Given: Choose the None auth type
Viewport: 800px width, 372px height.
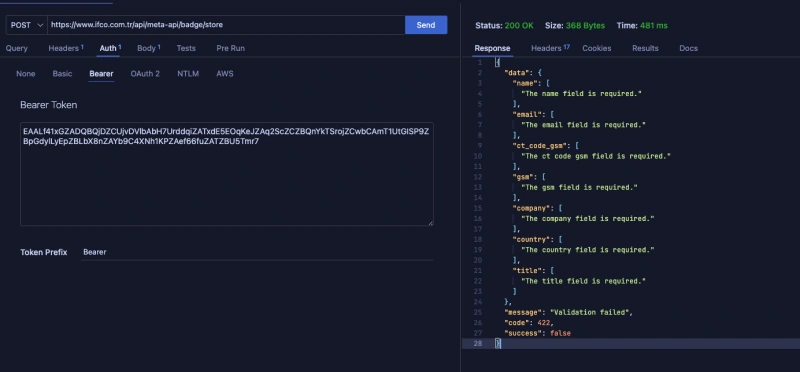Looking at the screenshot, I should tap(26, 73).
